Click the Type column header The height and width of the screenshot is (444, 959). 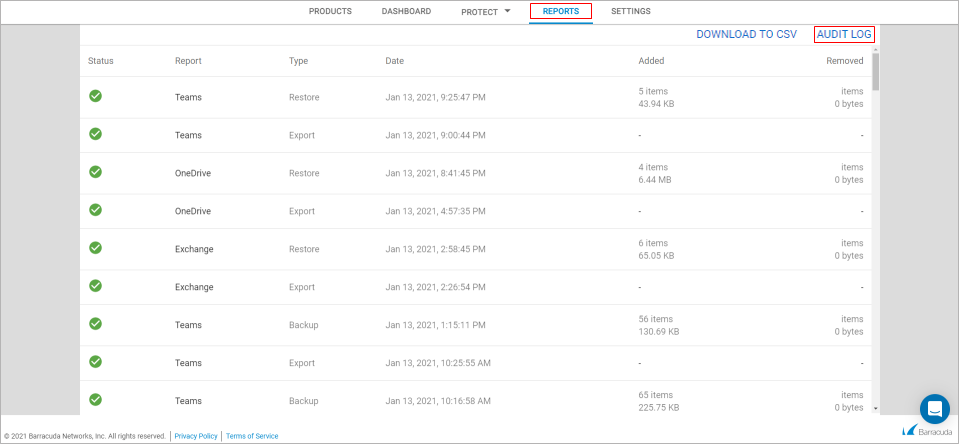point(298,61)
